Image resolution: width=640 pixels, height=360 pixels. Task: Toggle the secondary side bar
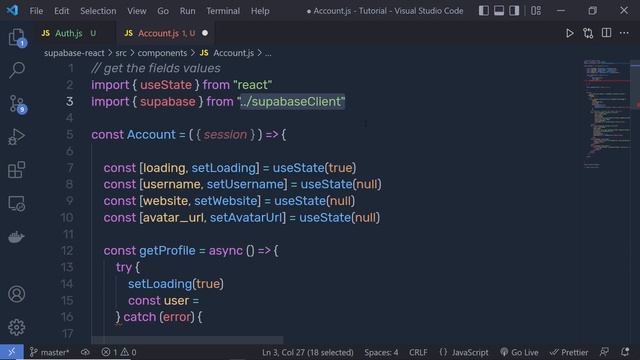(x=514, y=11)
